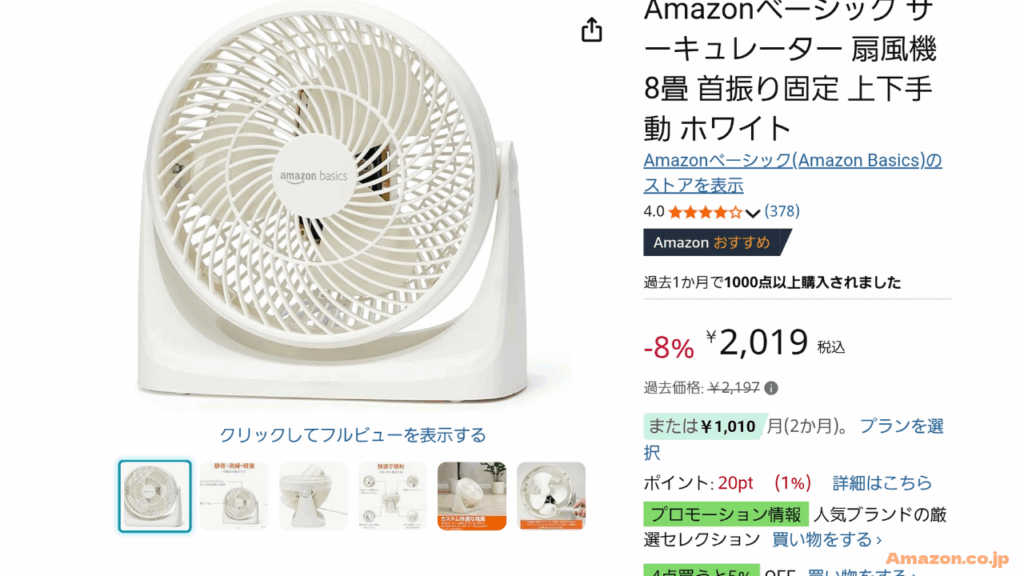The image size is (1024, 576).
Task: Select the third thumbnail showing side view
Action: pyautogui.click(x=313, y=496)
